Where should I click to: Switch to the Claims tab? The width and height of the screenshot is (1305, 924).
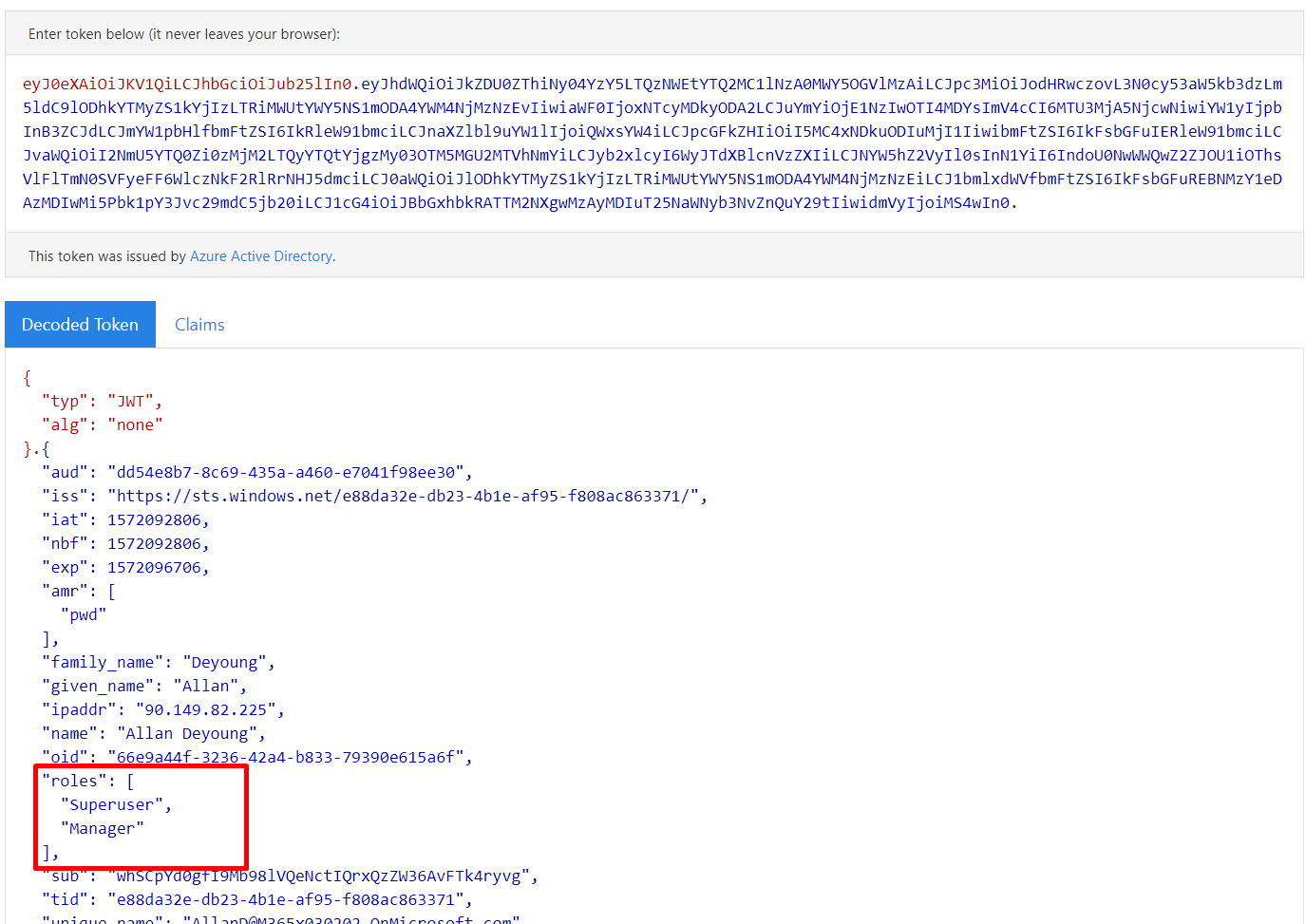click(199, 324)
